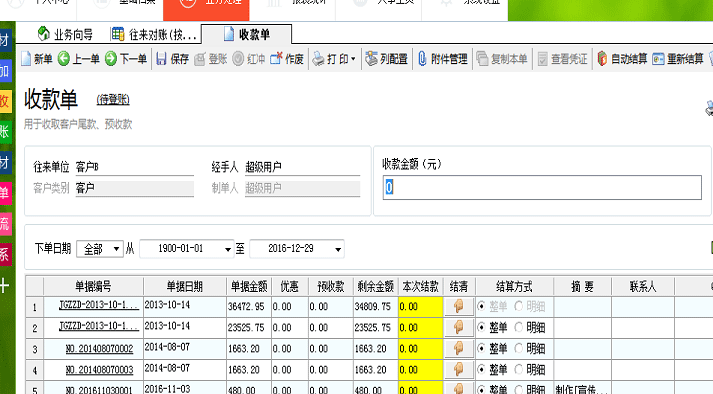The image size is (713, 394).
Task: Open document JGZZD-2013-10-1 in row 2
Action: [x=99, y=327]
